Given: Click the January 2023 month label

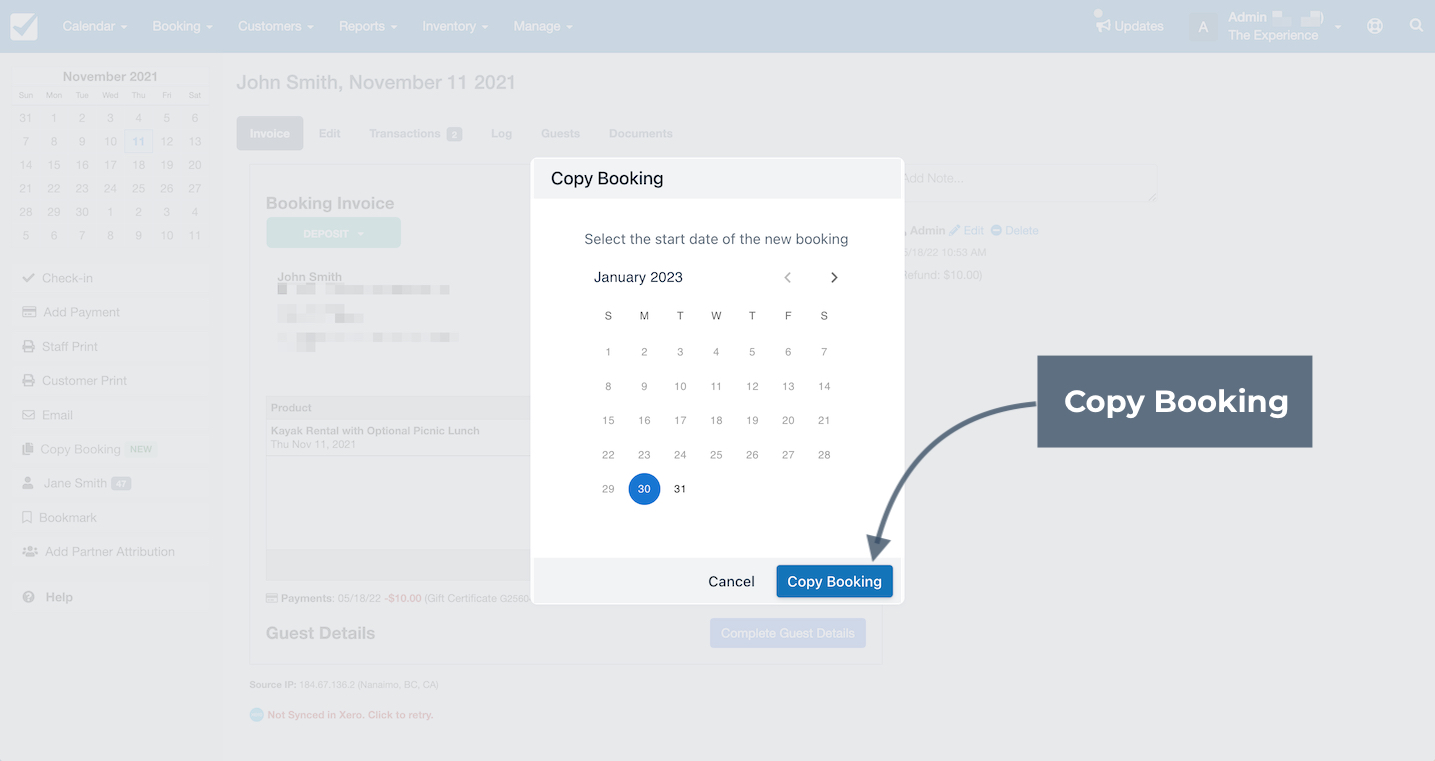Looking at the screenshot, I should click(638, 277).
